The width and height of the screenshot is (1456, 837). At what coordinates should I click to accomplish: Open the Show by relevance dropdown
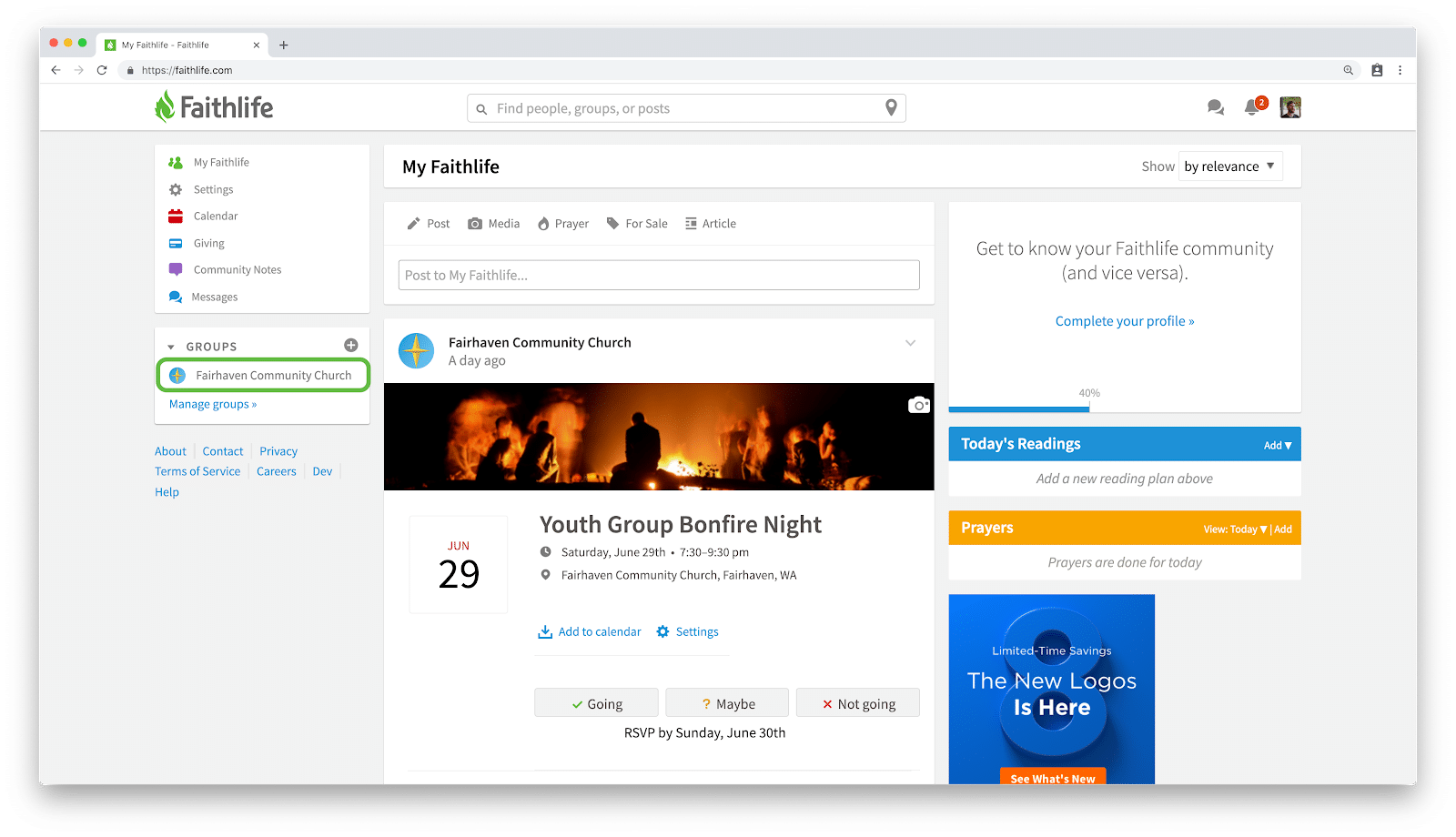click(x=1230, y=166)
